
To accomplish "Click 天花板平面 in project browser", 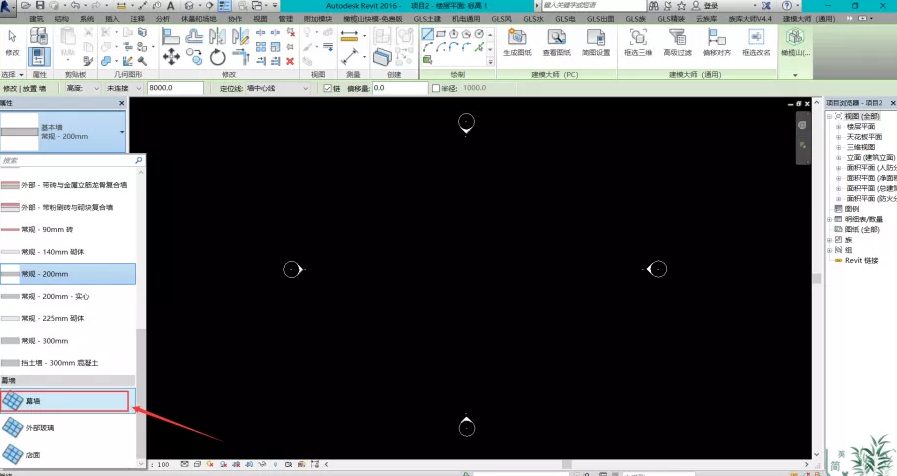I will click(864, 137).
